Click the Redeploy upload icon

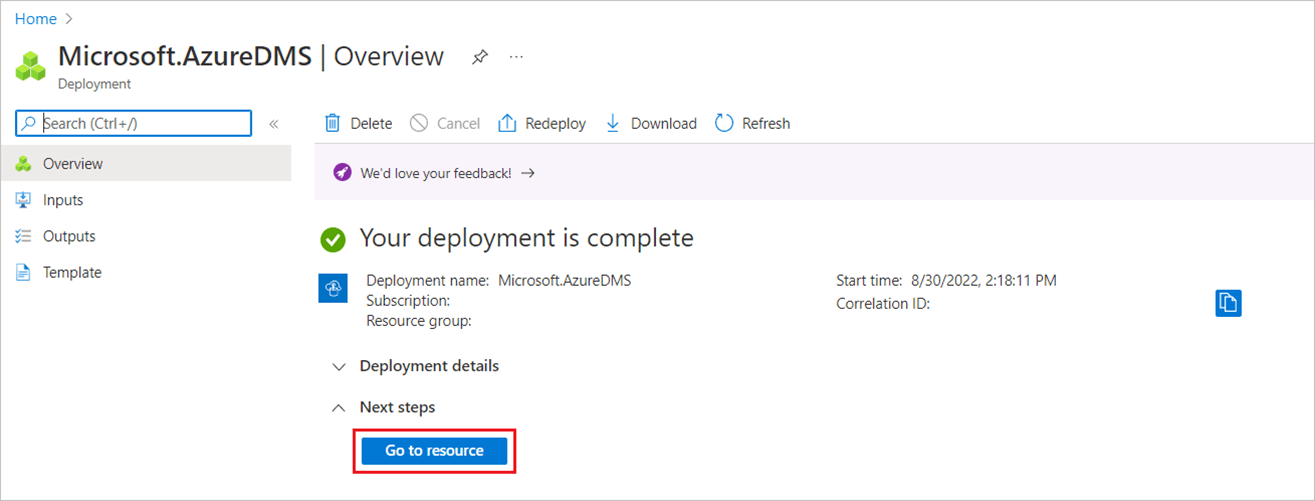pyautogui.click(x=507, y=123)
